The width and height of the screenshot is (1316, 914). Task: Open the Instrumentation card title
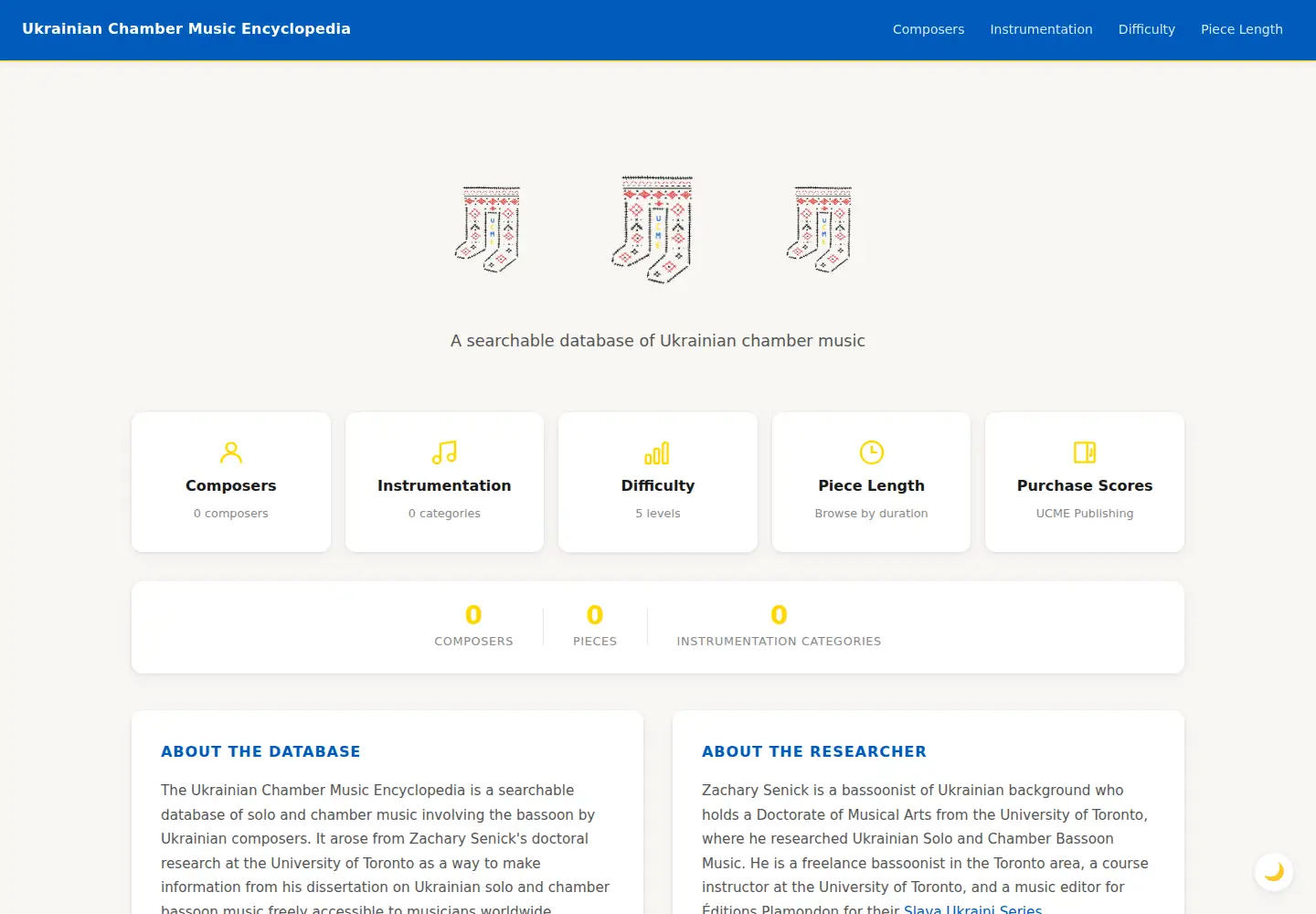[x=444, y=485]
